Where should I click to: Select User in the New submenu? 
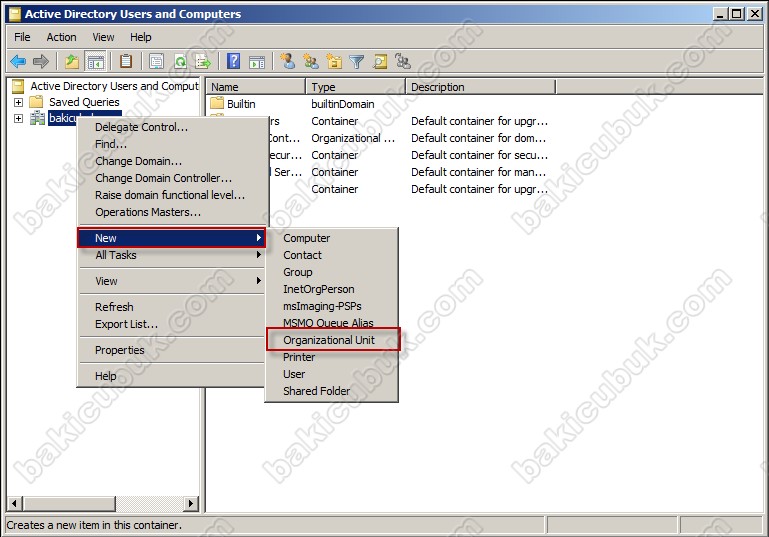coord(332,374)
